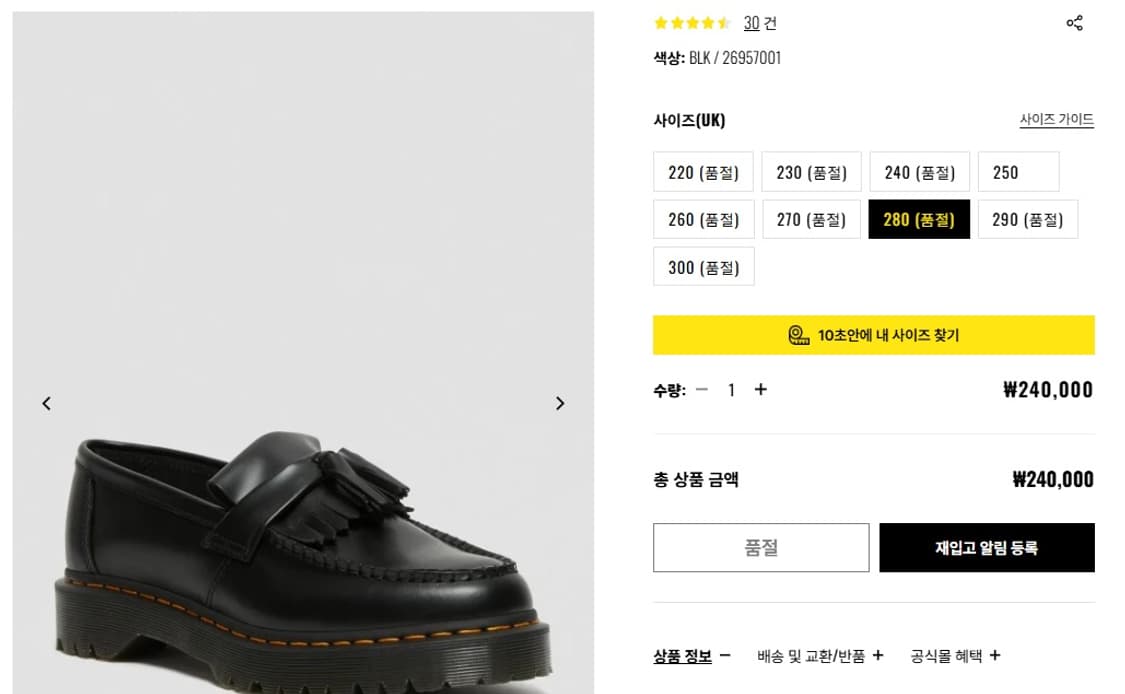Deselect the highlighted 280 (품절) size
Viewport: 1125px width, 694px height.
coord(919,219)
